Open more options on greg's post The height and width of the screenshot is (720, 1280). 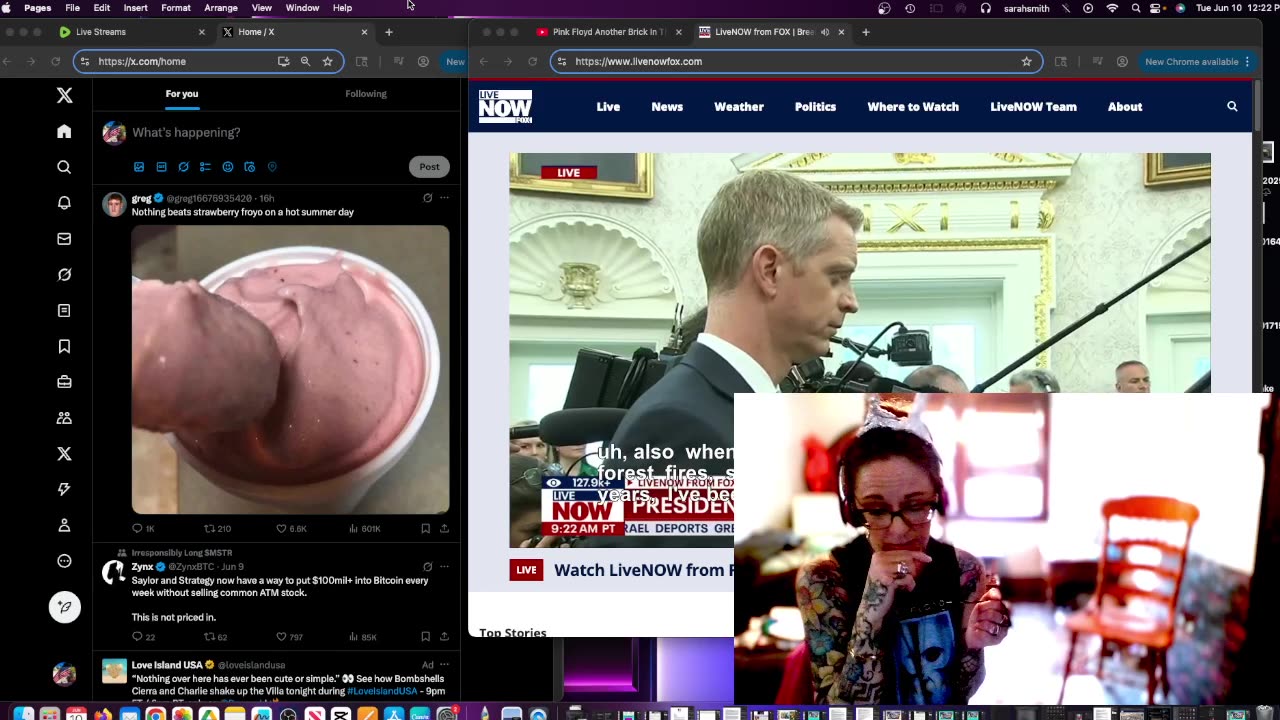click(x=444, y=198)
